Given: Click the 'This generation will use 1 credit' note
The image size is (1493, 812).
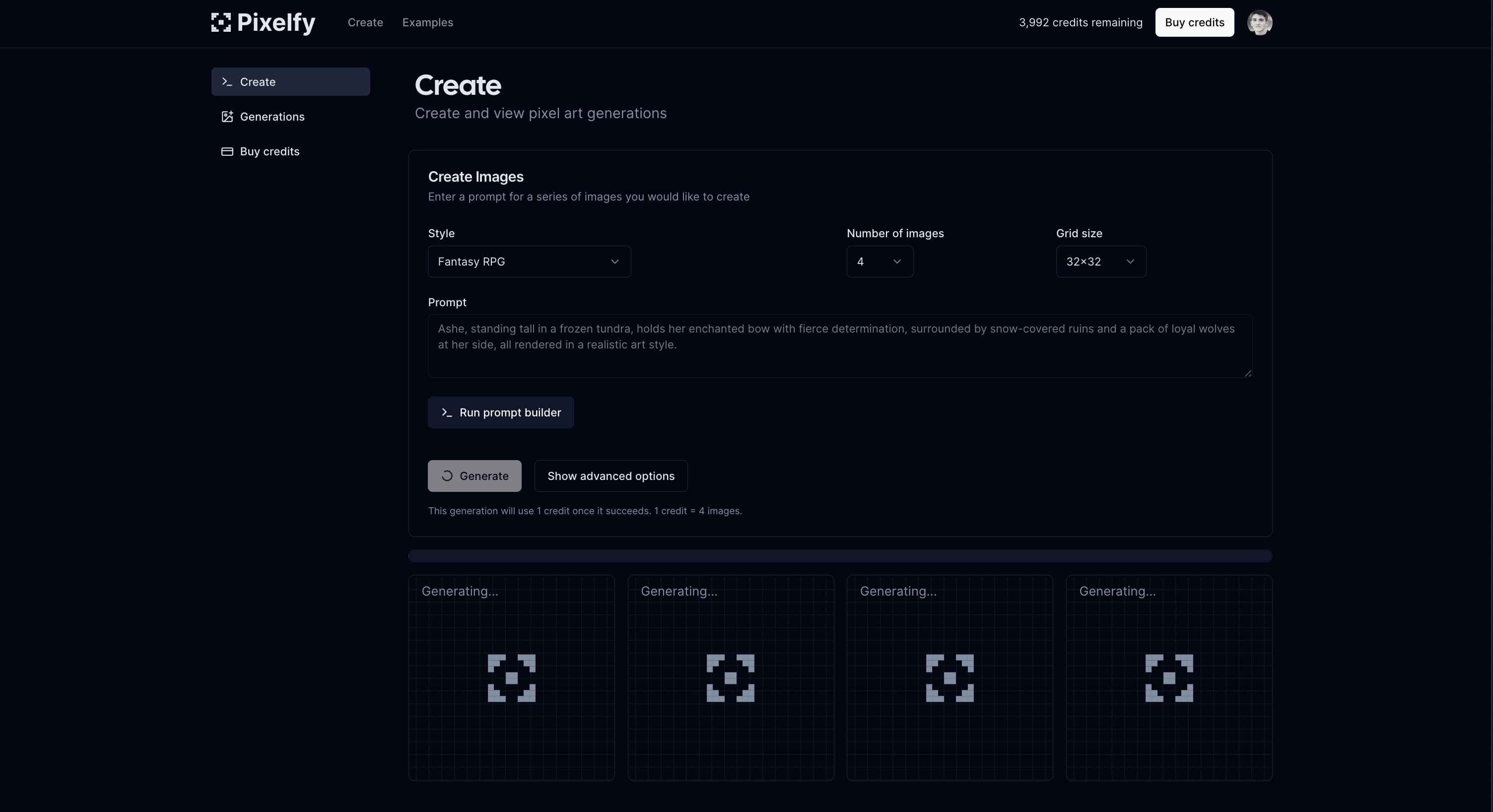Looking at the screenshot, I should click(585, 511).
